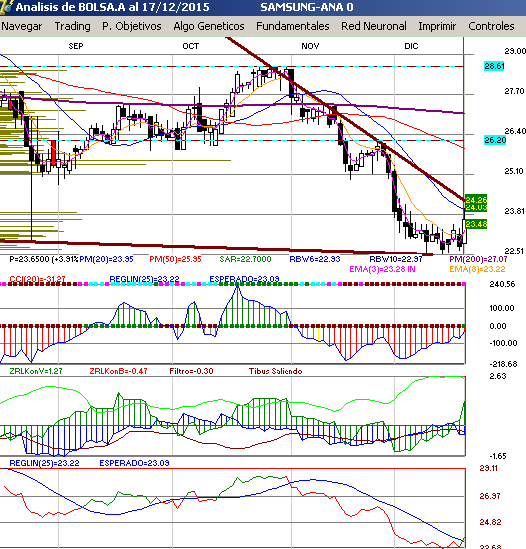Viewport: 526px width, 549px height.
Task: Click the PM(200)=27.07 indicator label
Action: pyautogui.click(x=478, y=259)
